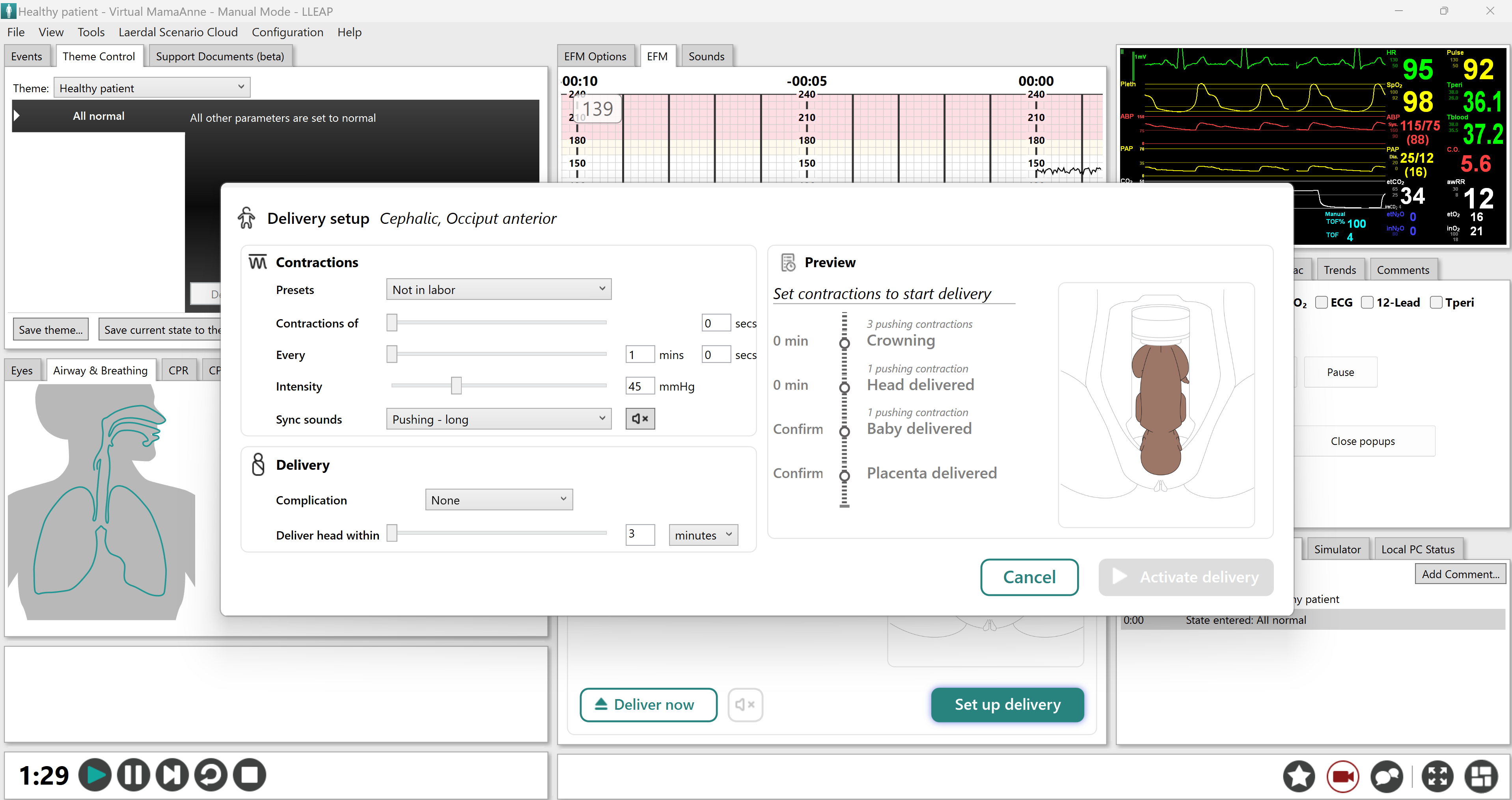1512x800 pixels.
Task: Check the 12-Lead checkbox
Action: click(x=1367, y=303)
